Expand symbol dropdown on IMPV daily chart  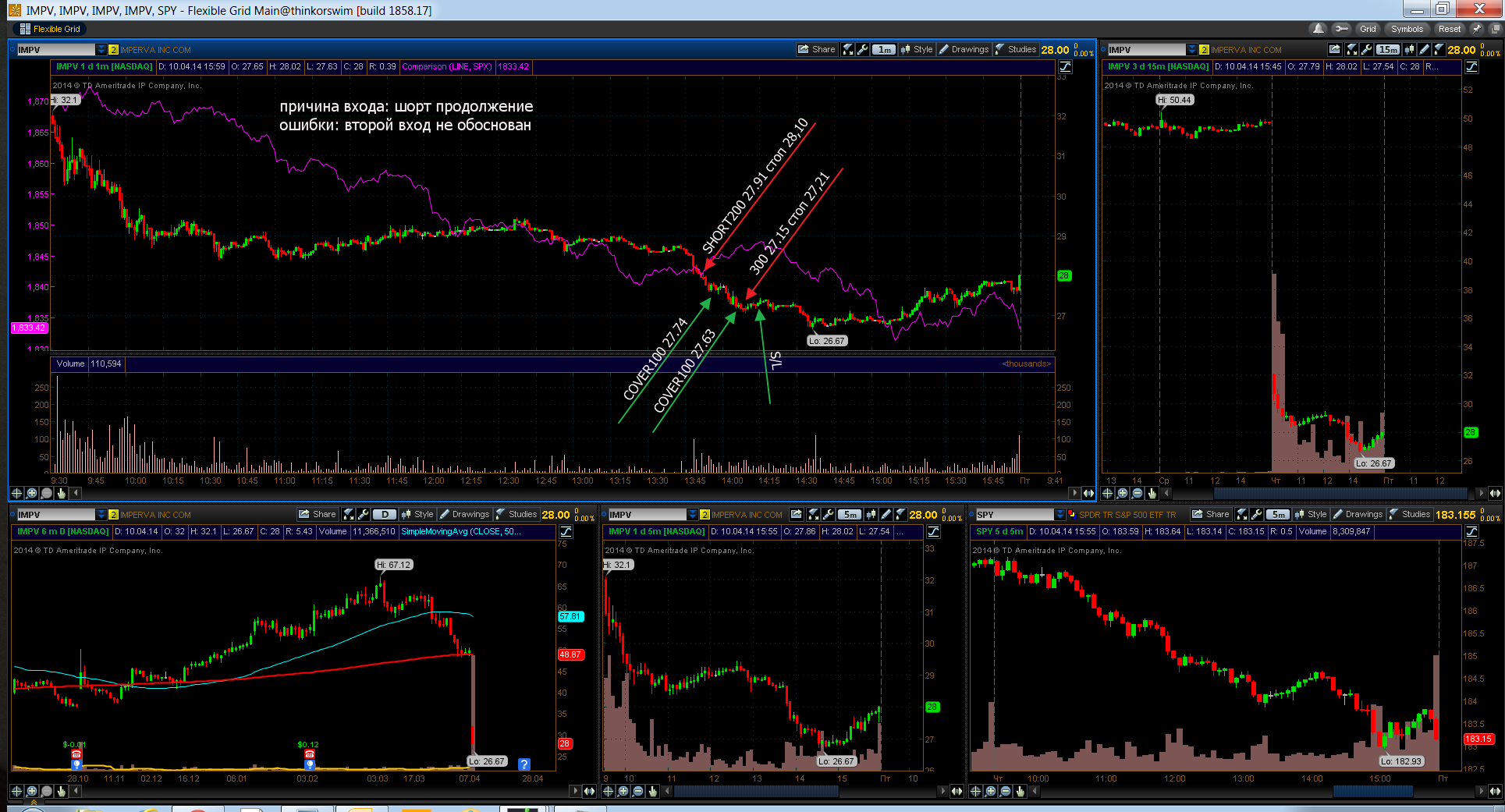101,515
